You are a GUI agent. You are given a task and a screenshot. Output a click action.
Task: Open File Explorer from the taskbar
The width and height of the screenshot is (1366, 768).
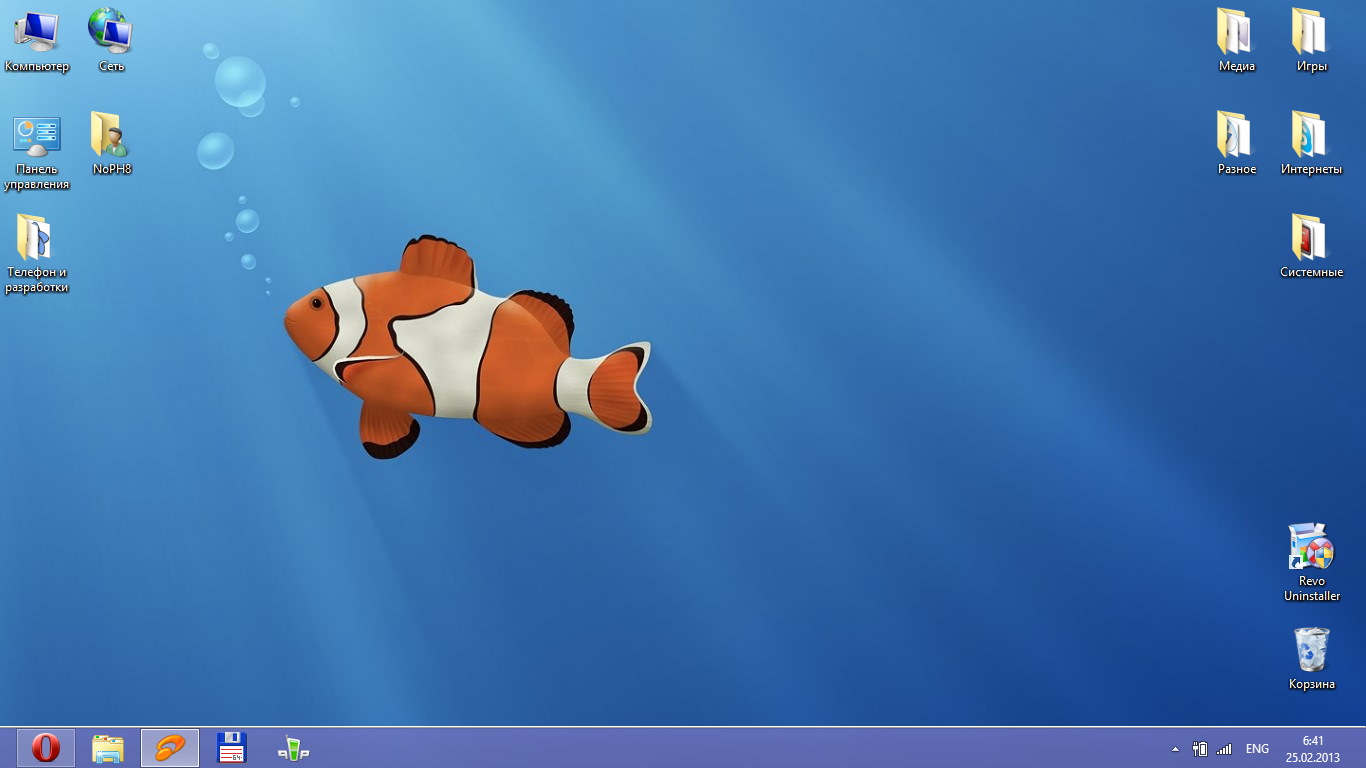(108, 748)
